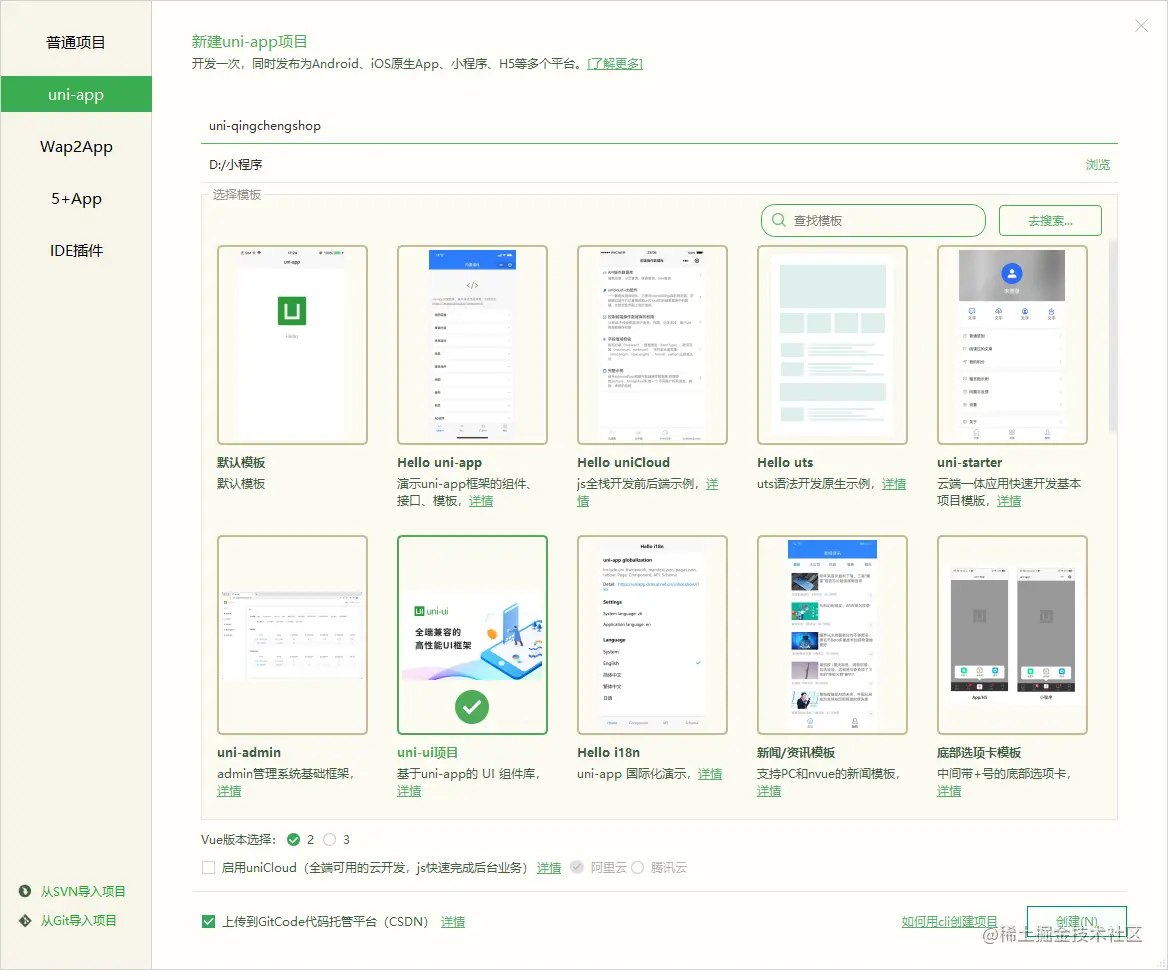The width and height of the screenshot is (1168, 970).
Task: Switch to the 普通项目 tab
Action: (76, 42)
